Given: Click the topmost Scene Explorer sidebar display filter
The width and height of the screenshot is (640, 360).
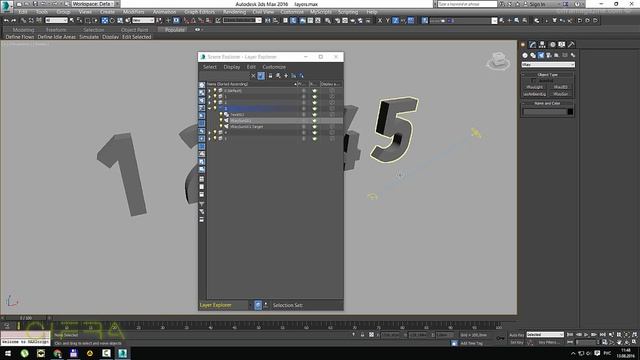Looking at the screenshot, I should click(x=202, y=85).
